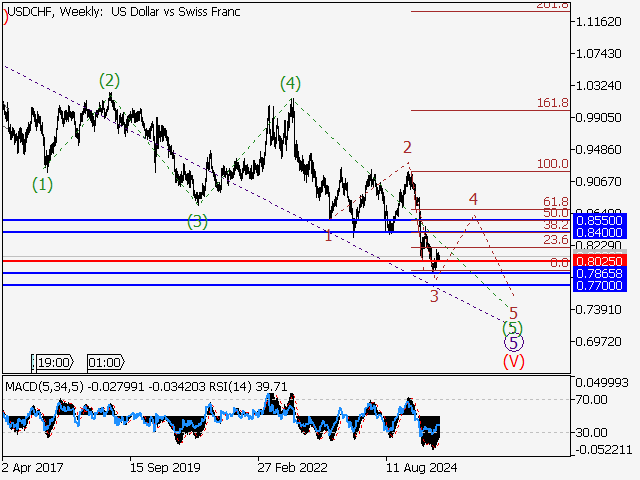Click the green wave (1) label
Image resolution: width=640 pixels, height=480 pixels.
[42, 184]
